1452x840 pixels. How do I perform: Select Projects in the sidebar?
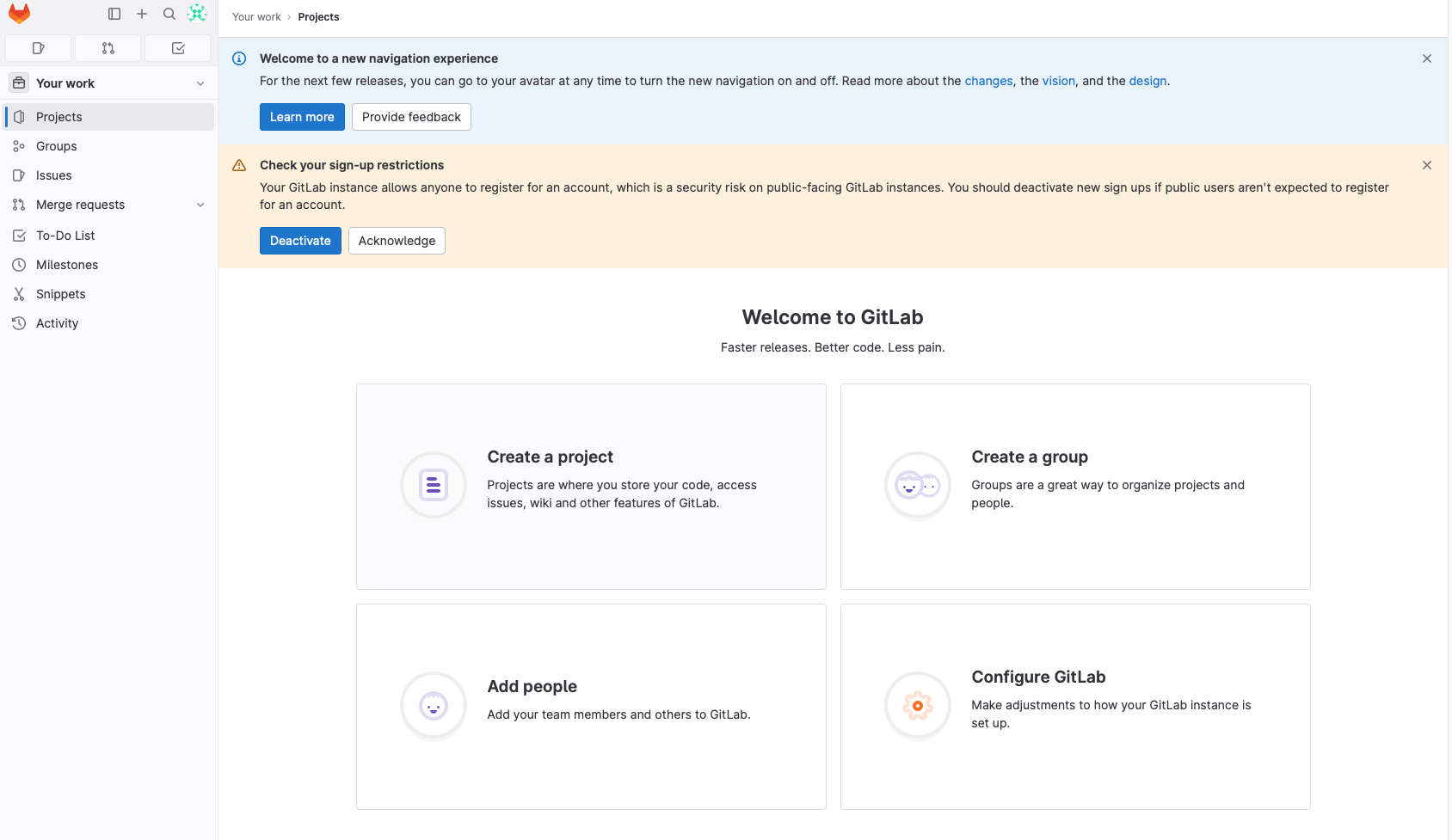pos(59,116)
